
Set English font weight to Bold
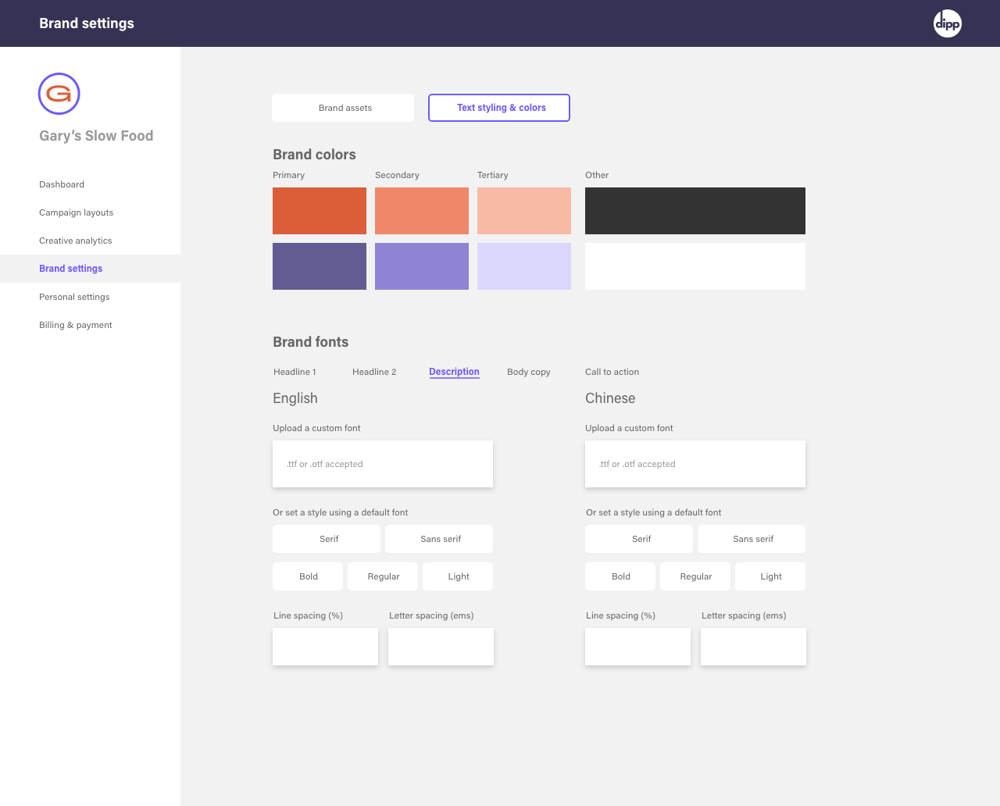[x=307, y=576]
